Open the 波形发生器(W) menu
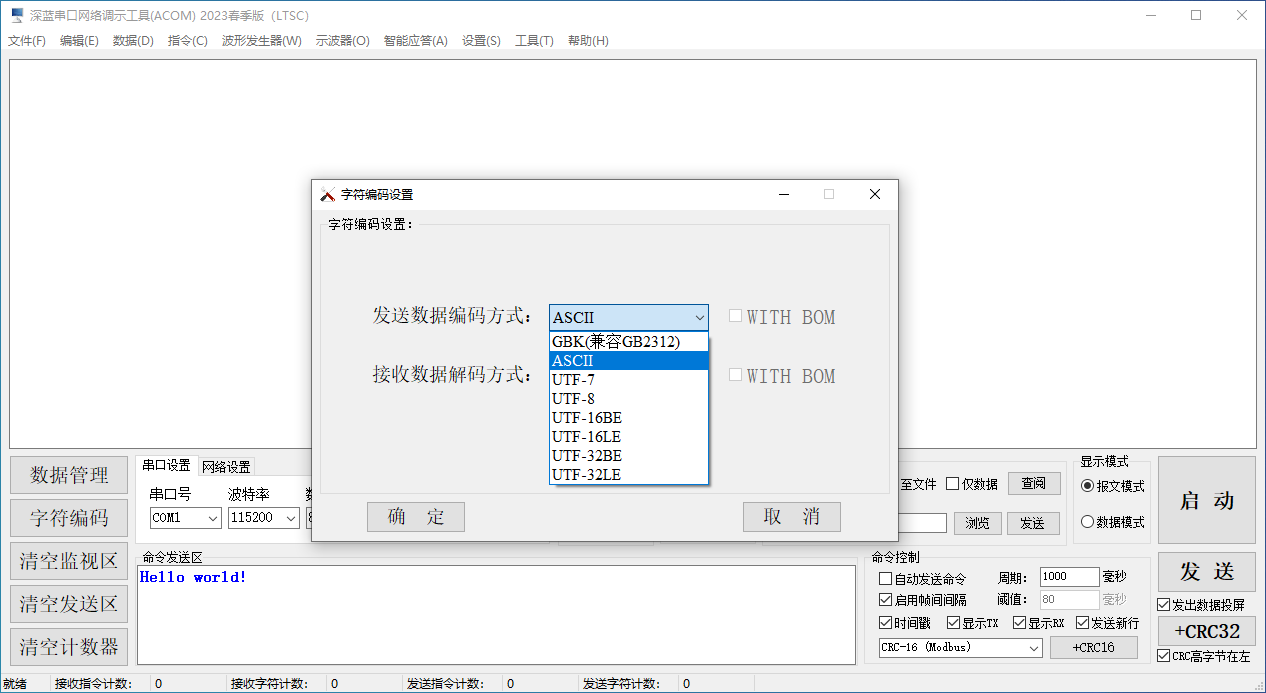 click(262, 41)
